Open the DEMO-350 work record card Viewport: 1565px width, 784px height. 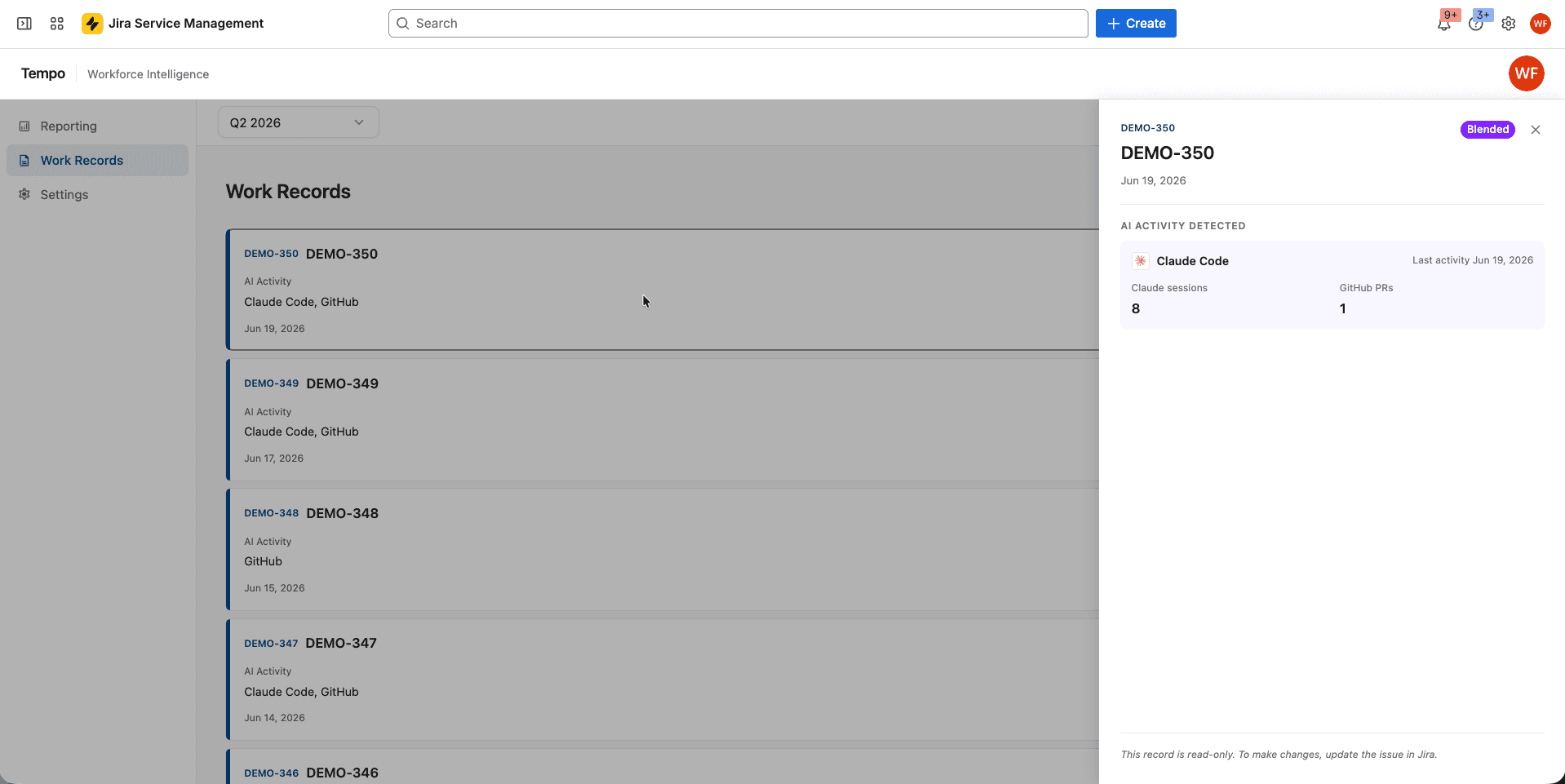(663, 290)
